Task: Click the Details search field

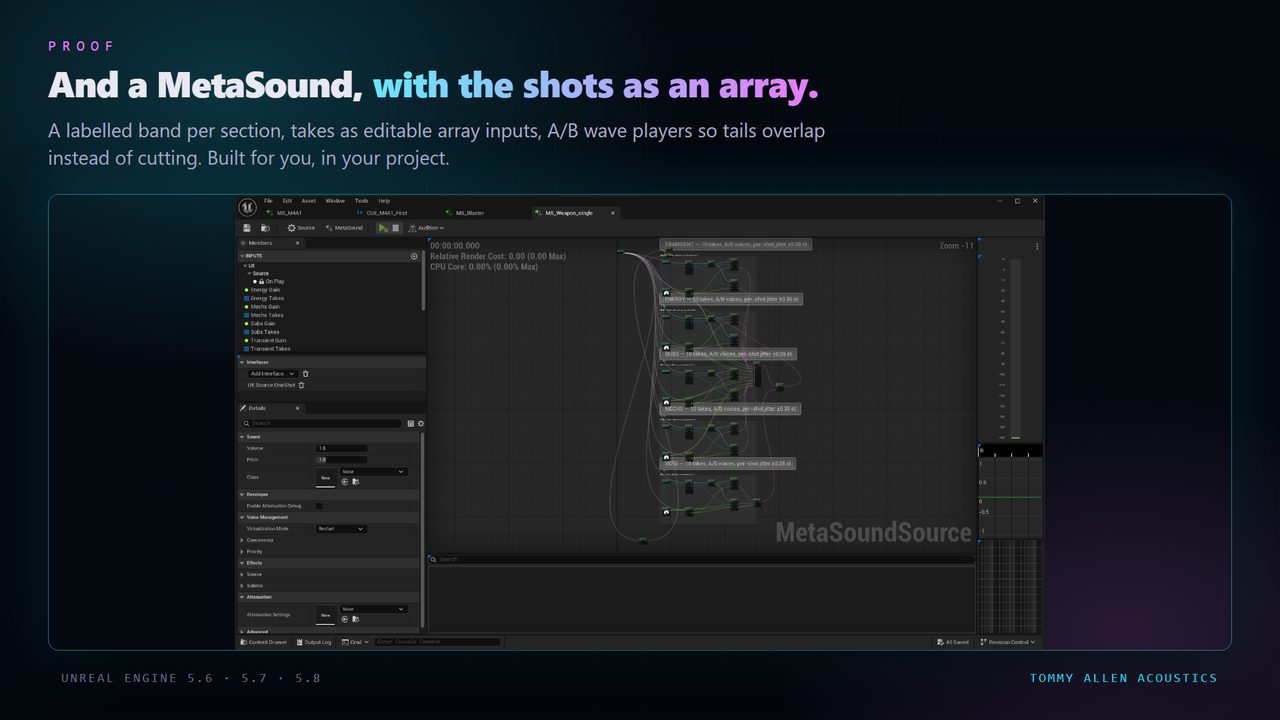Action: tap(321, 424)
